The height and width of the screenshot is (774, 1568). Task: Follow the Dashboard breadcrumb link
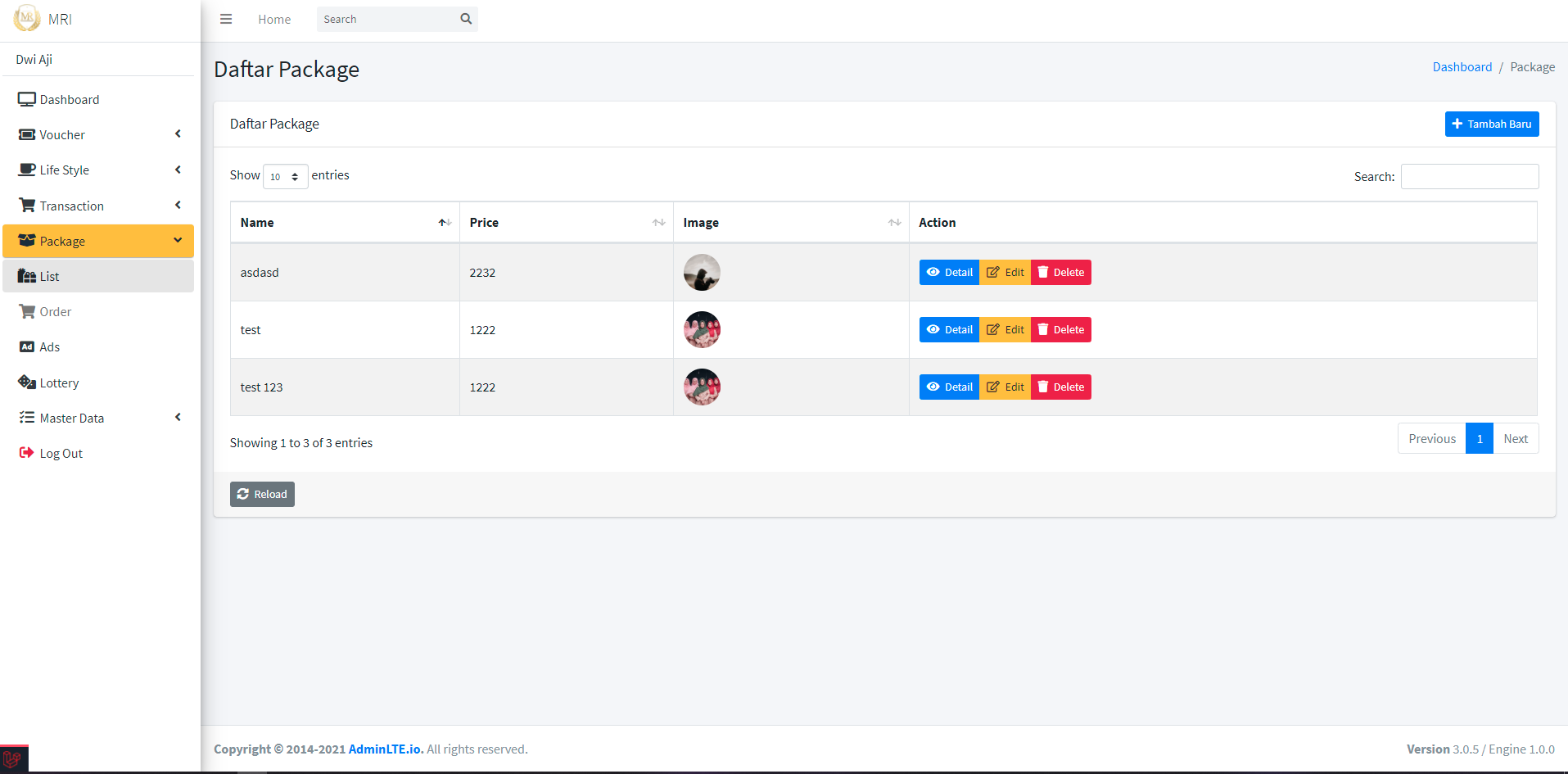tap(1462, 67)
